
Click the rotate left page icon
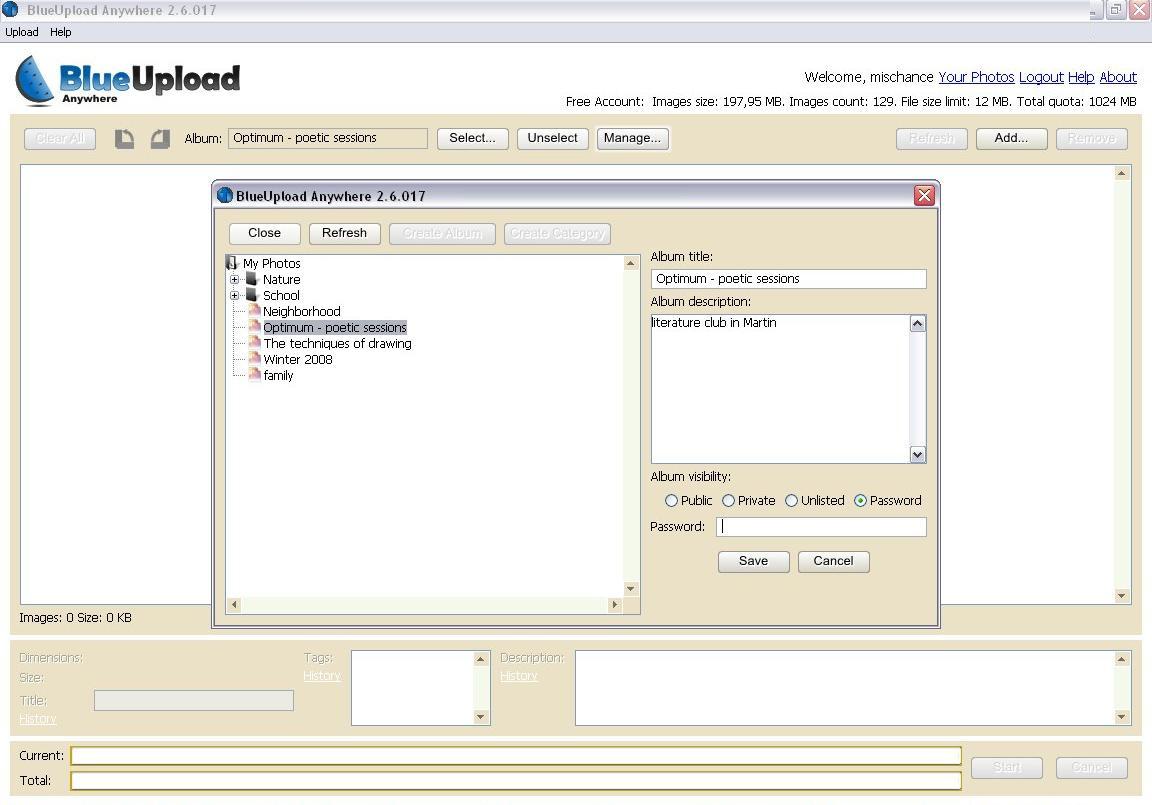[x=124, y=139]
